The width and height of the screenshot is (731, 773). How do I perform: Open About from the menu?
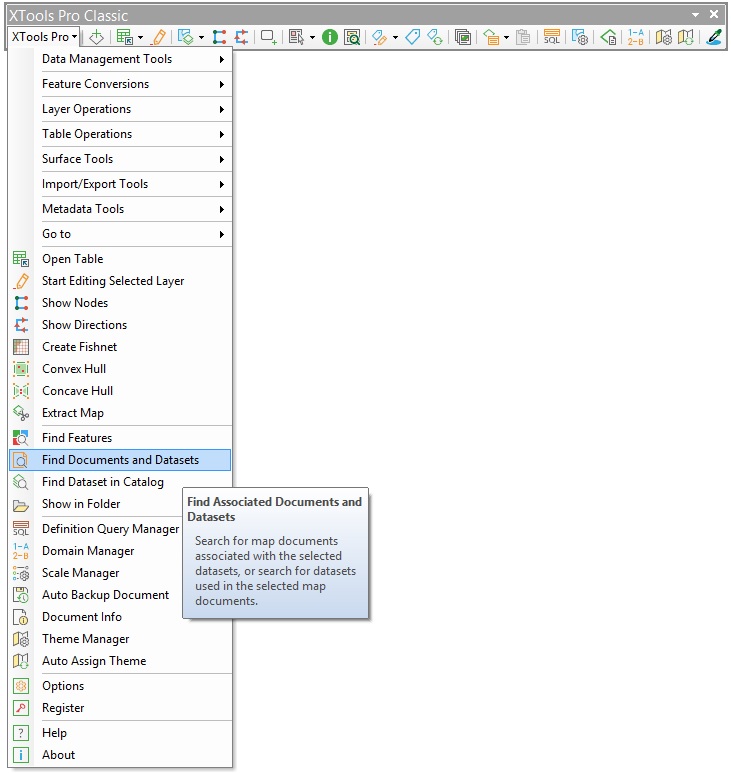120,755
